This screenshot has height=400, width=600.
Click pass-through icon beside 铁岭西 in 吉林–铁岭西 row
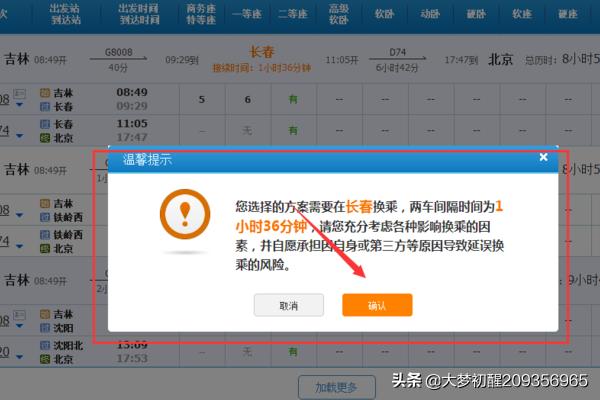point(45,217)
